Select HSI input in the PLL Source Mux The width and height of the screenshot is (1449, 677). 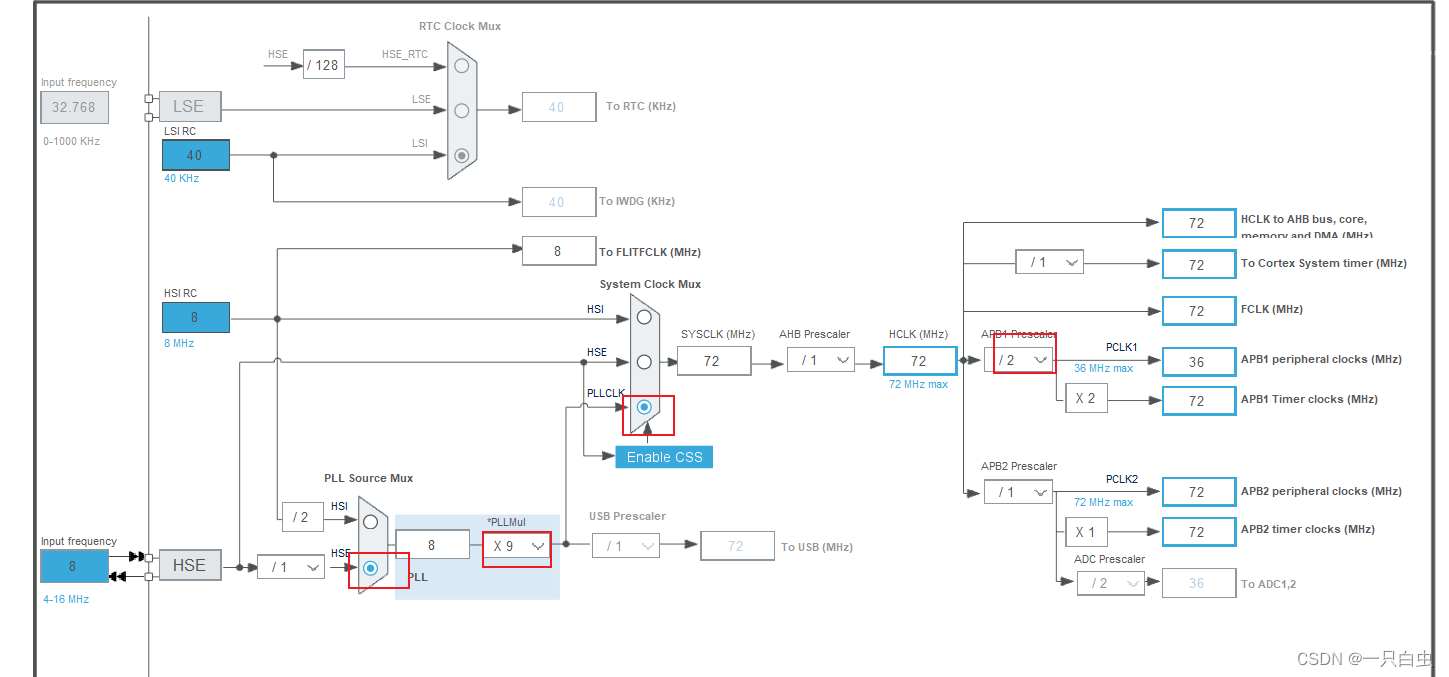(370, 519)
